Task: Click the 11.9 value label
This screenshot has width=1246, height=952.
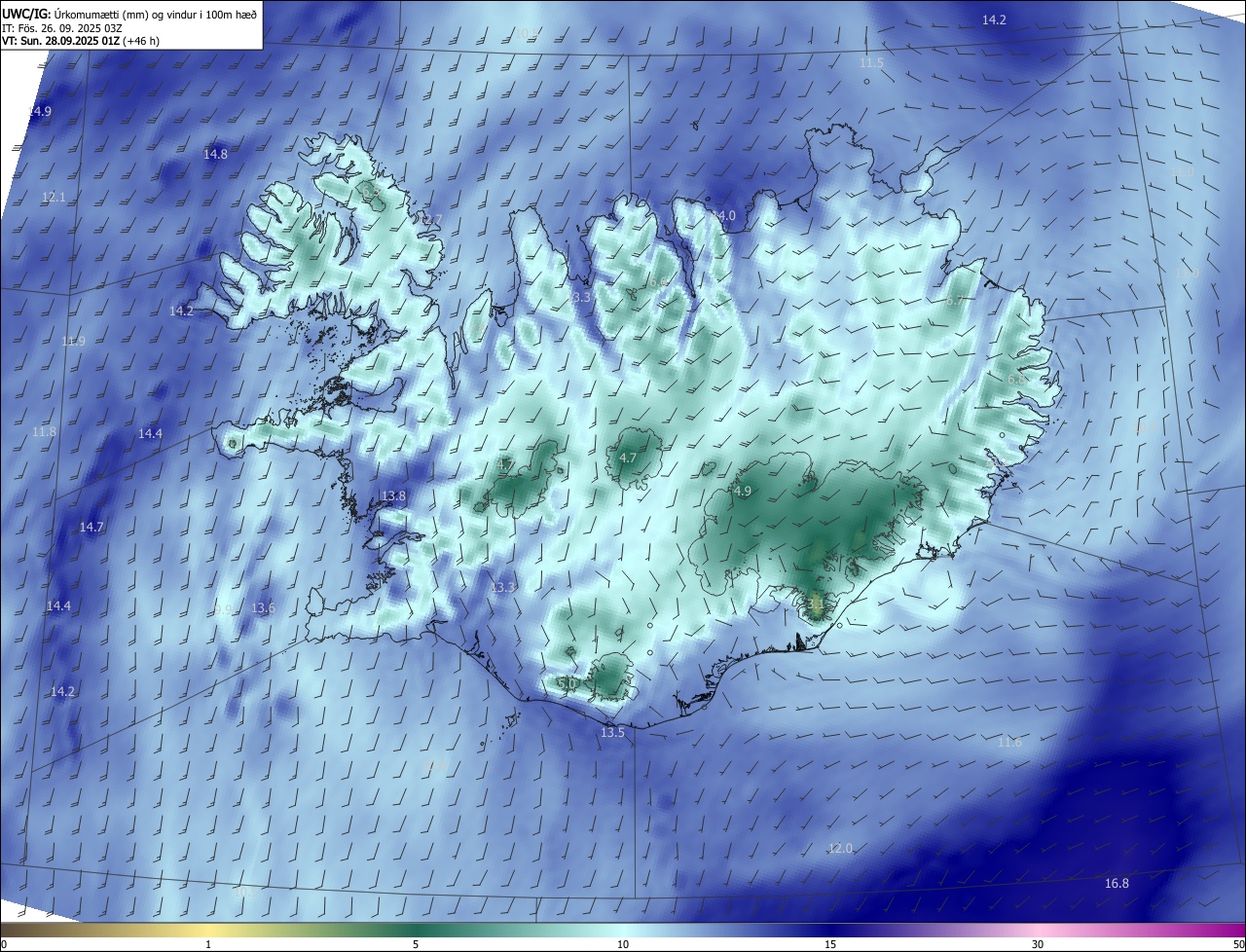Action: click(x=73, y=342)
